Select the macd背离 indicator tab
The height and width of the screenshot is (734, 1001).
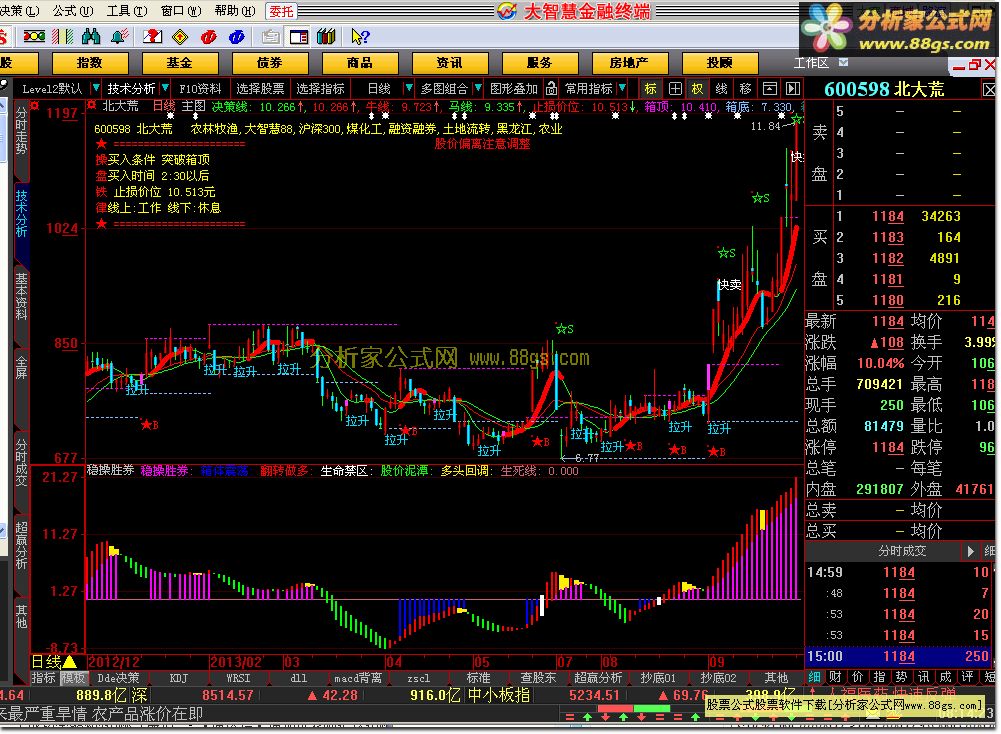click(x=358, y=678)
